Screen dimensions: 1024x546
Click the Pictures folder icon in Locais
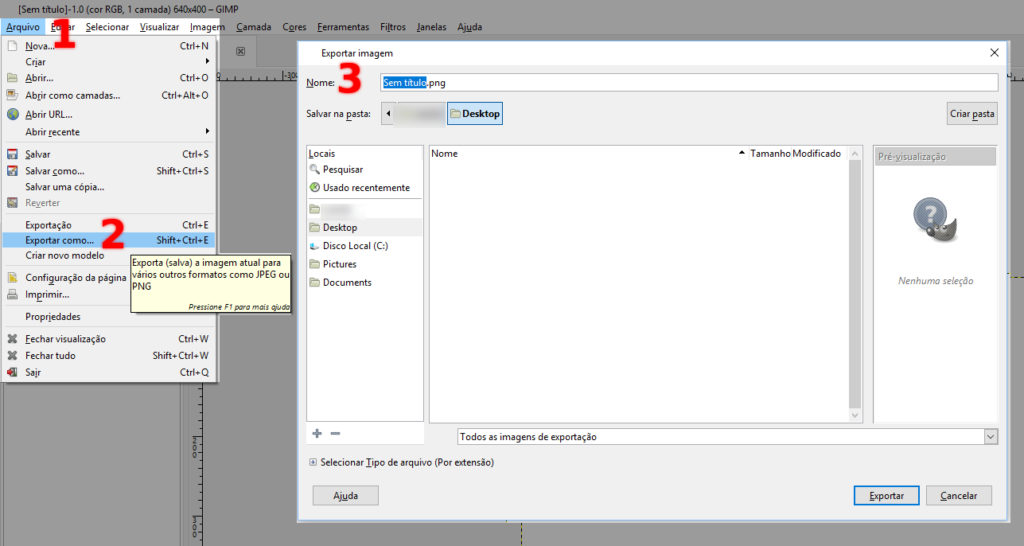(x=315, y=264)
